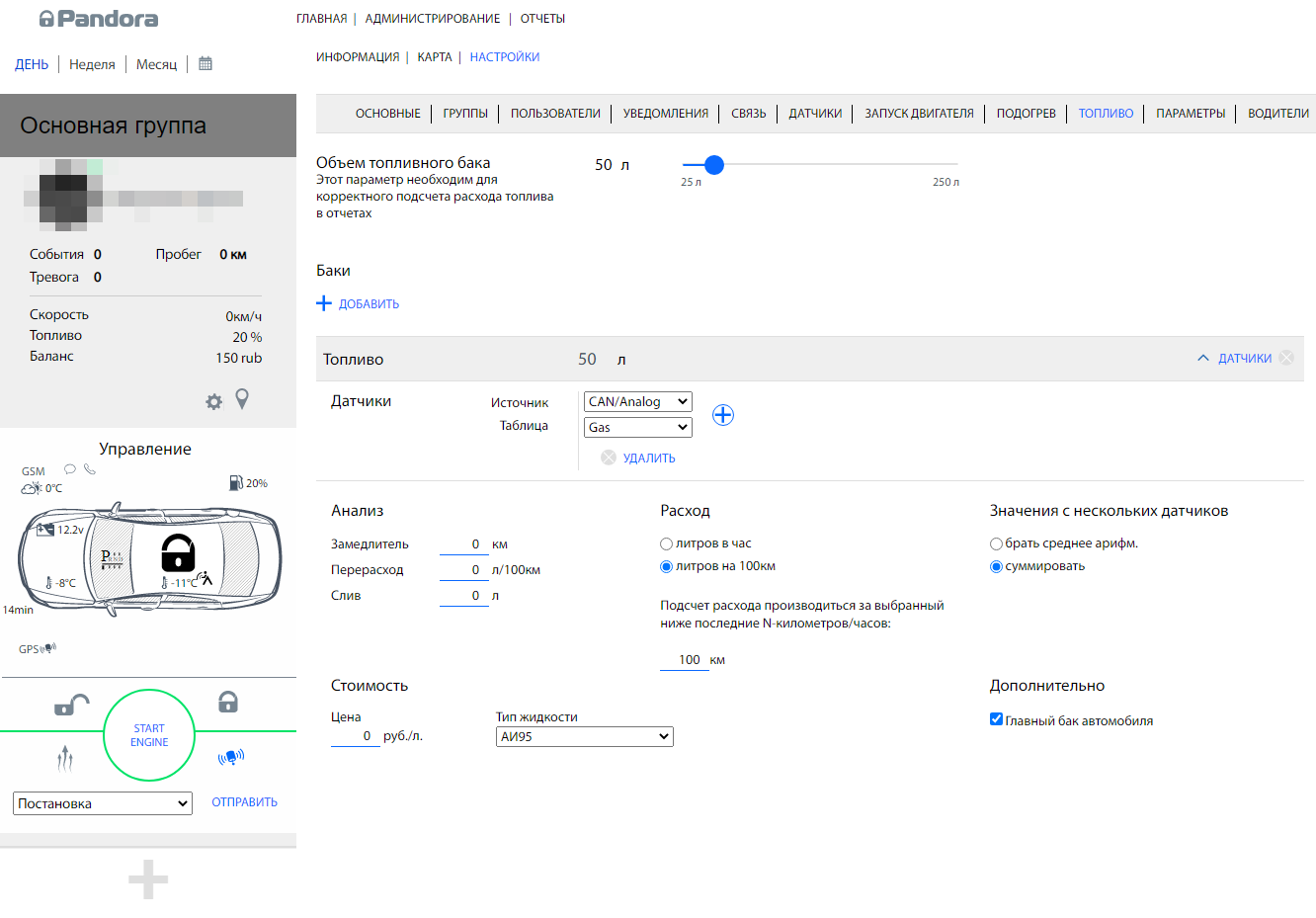Switch to the 'ЗАПУСК ДВИГАТЕЛЯ' tab
This screenshot has width=1316, height=918.
click(x=919, y=114)
